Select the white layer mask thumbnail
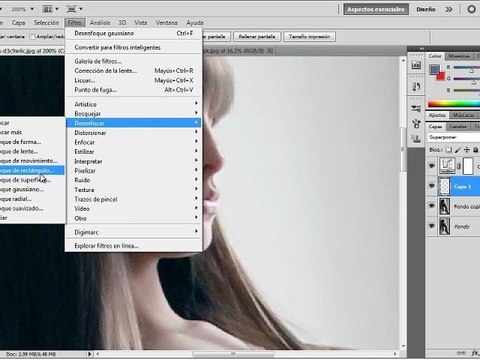This screenshot has height=360, width=480. pos(468,166)
